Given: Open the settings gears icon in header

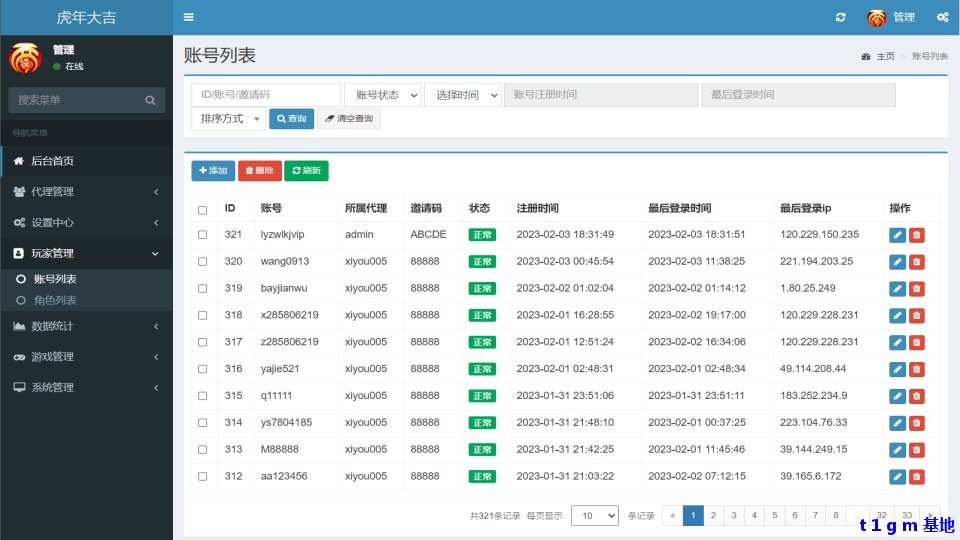Looking at the screenshot, I should click(x=942, y=17).
